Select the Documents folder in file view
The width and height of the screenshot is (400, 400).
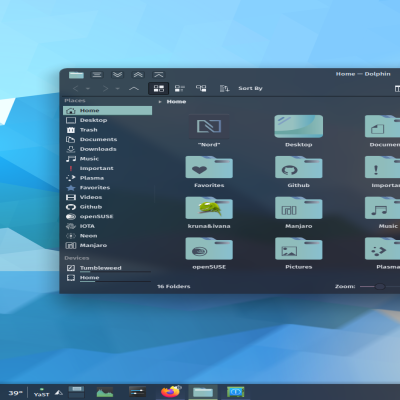[383, 131]
